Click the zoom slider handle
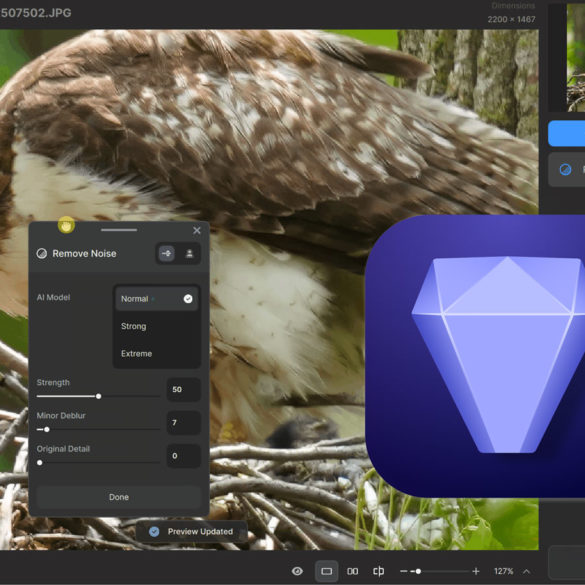Viewport: 585px width, 585px height. coord(418,571)
